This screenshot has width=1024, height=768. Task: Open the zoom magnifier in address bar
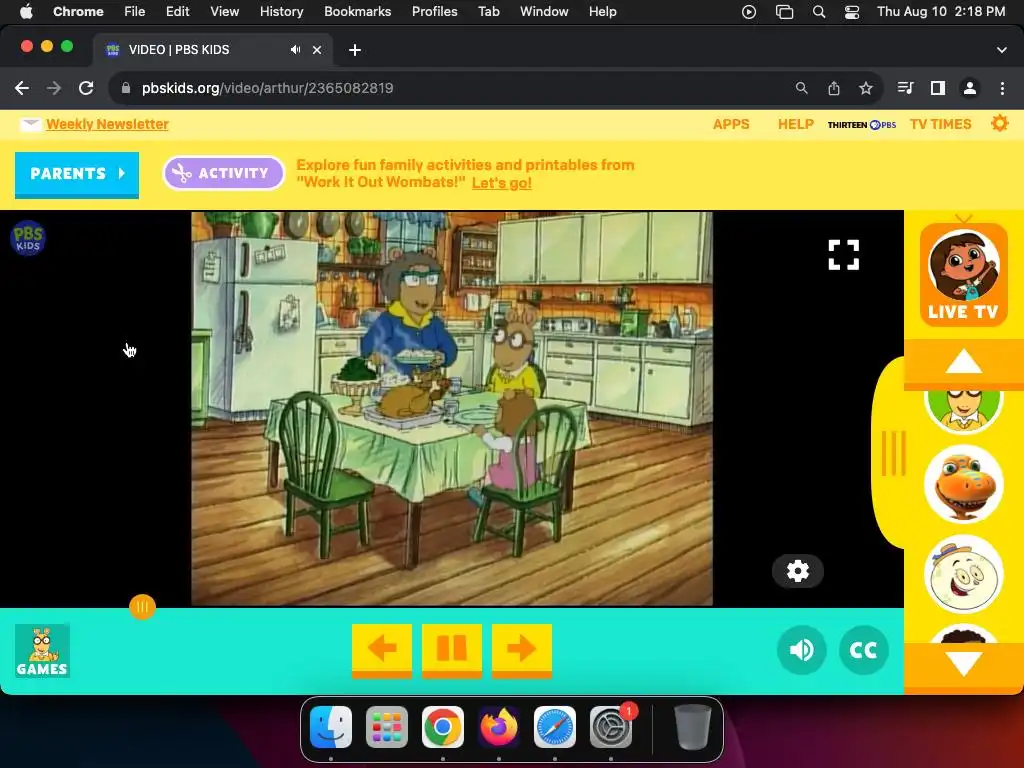(x=801, y=88)
